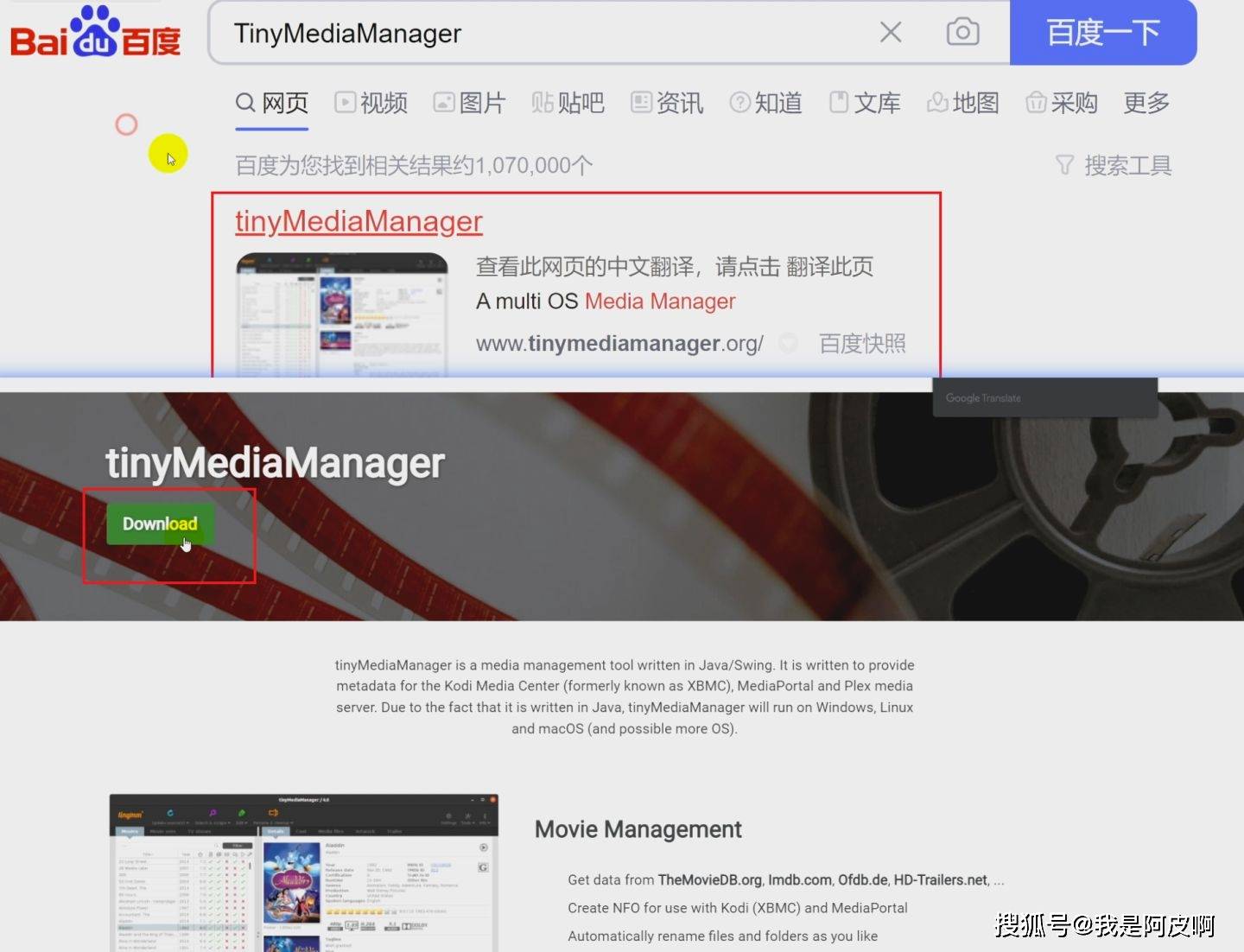
Task: Click 'Automatically rename files and folders' line
Action: pyautogui.click(x=722, y=936)
